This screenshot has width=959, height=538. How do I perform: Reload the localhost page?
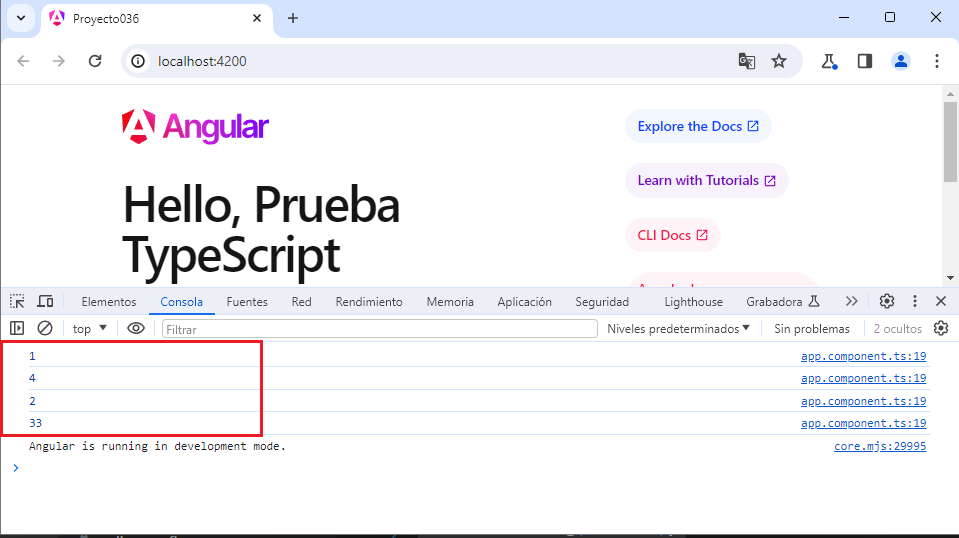pos(95,61)
